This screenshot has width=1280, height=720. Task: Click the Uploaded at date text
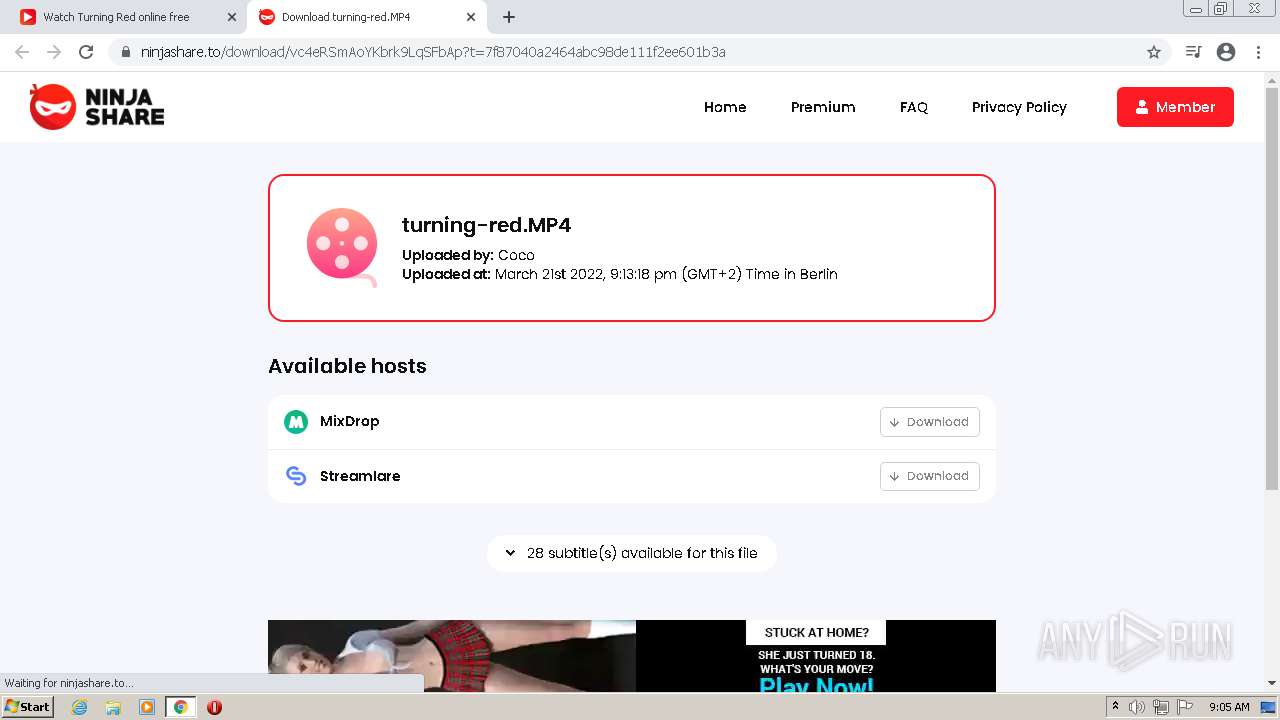(x=620, y=274)
